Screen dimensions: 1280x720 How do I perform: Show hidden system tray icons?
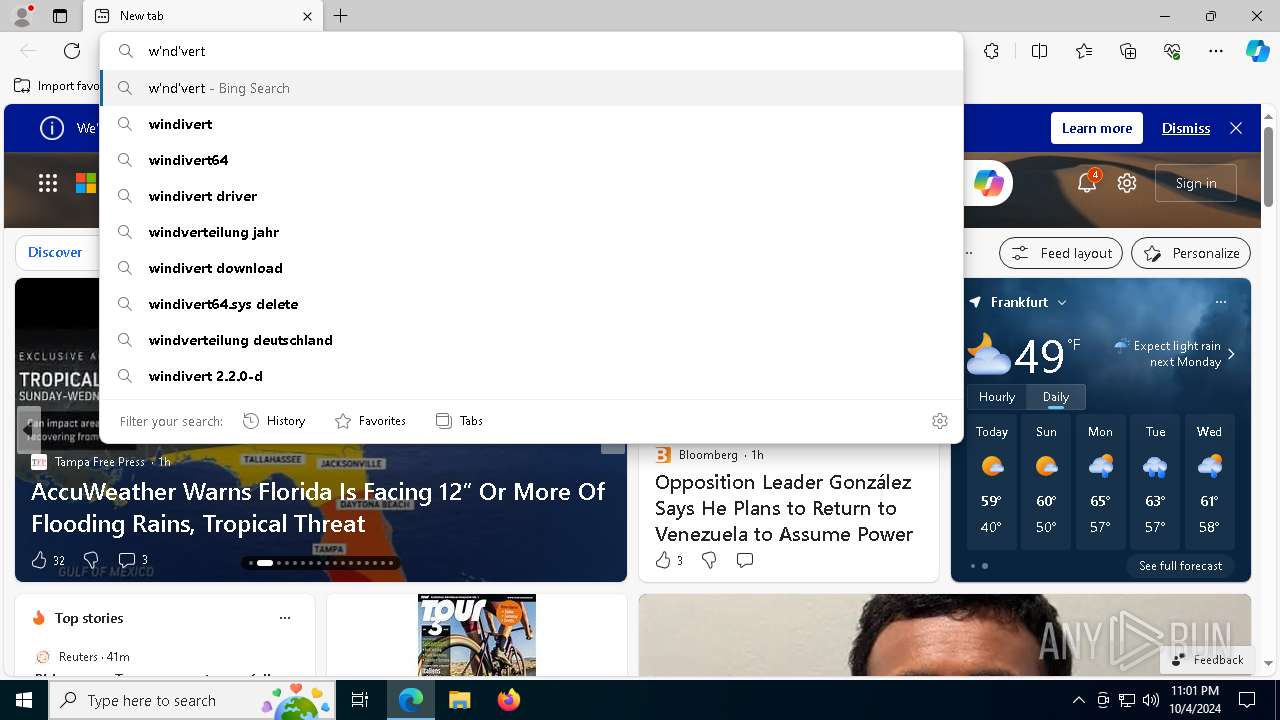1078,700
